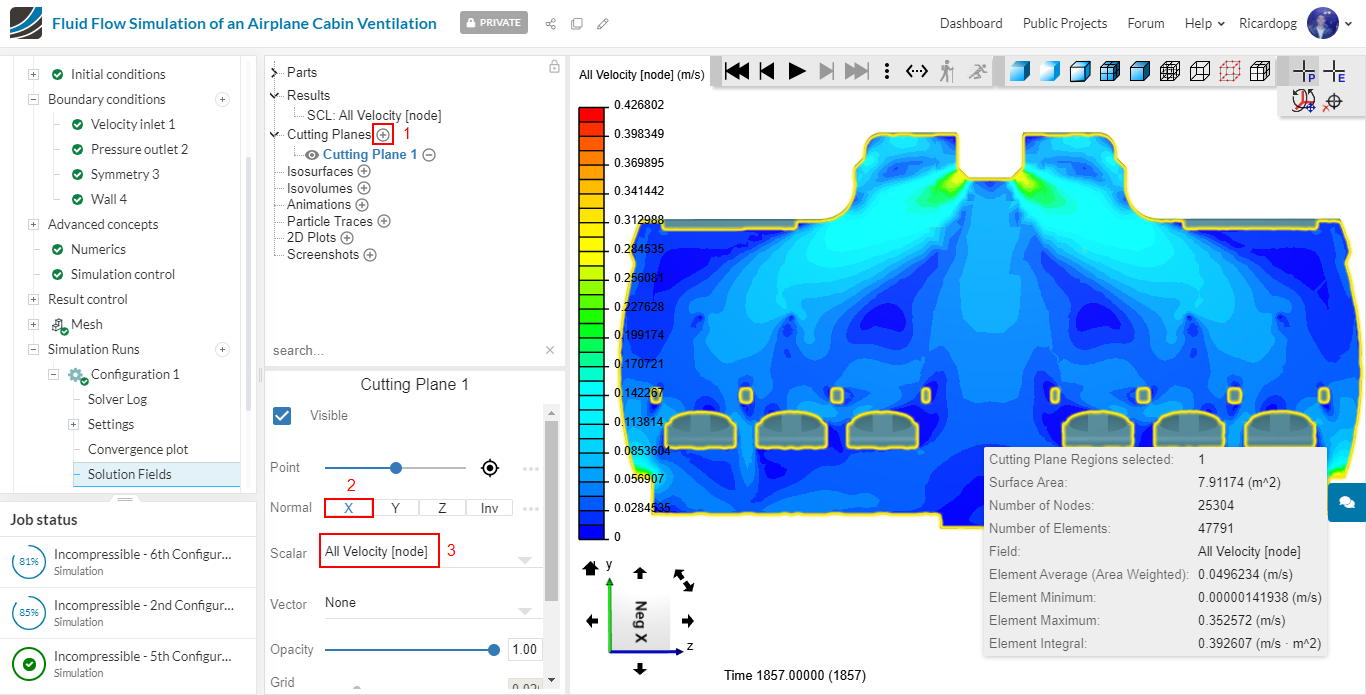Image resolution: width=1366 pixels, height=695 pixels.
Task: Click the pick element tool
Action: (1334, 71)
